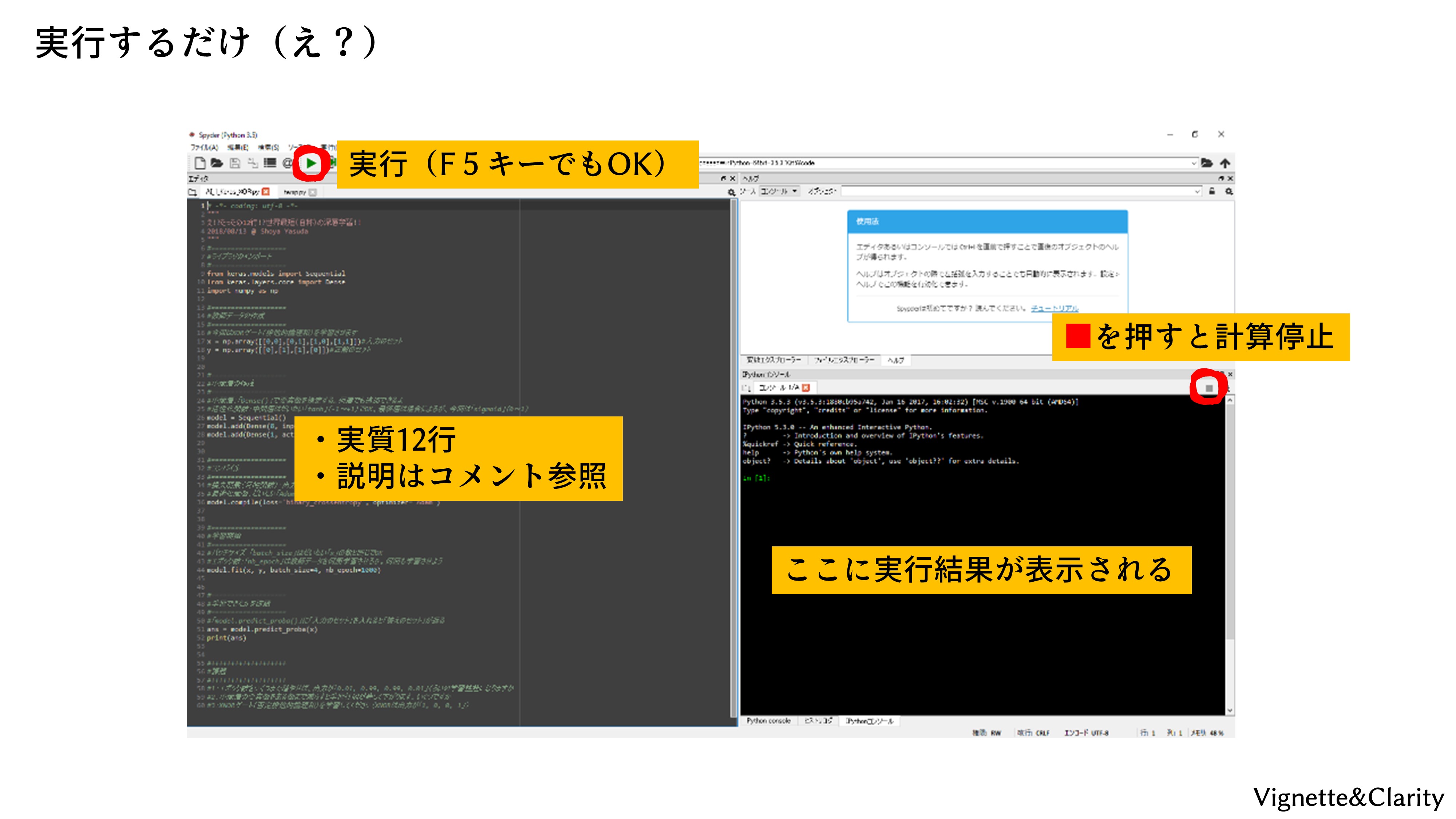This screenshot has width=1456, height=819.
Task: Click the 'import numpy as np' line
Action: (242, 291)
